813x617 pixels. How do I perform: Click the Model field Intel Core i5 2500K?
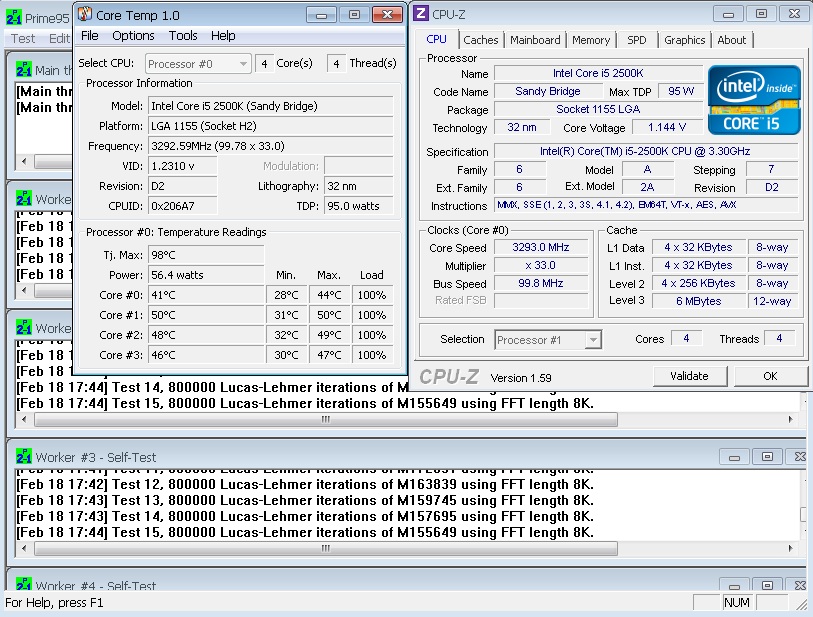point(271,106)
